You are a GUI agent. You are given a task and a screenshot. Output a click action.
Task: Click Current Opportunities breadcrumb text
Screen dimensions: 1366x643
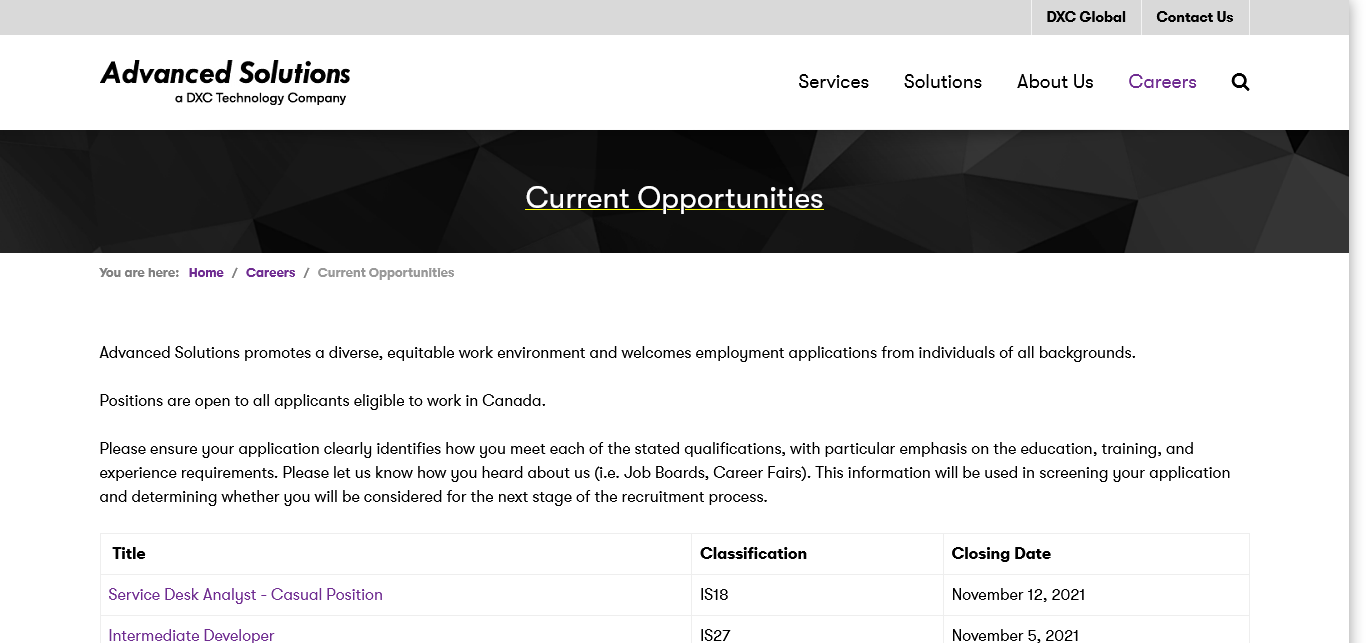point(385,273)
